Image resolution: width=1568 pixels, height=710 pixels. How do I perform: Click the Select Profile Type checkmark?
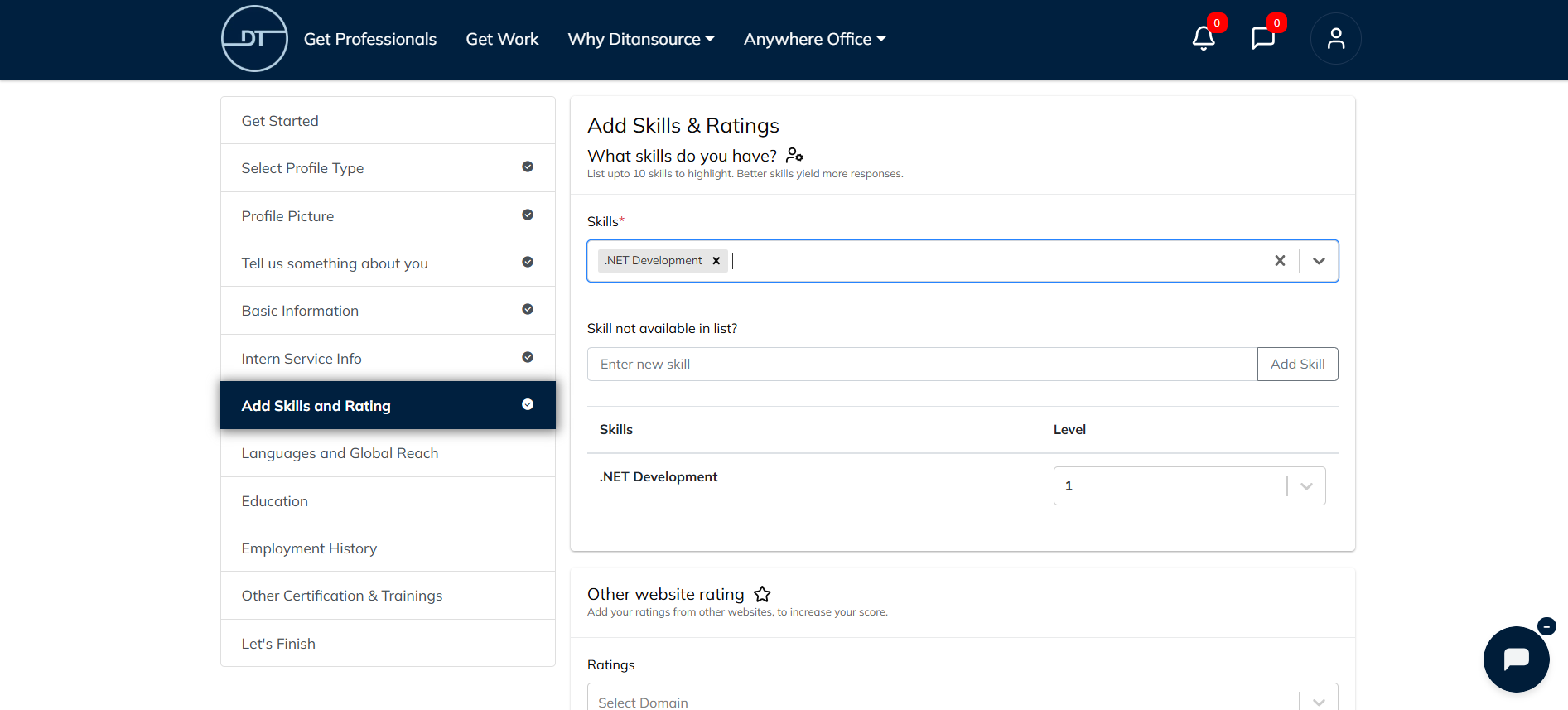(528, 167)
